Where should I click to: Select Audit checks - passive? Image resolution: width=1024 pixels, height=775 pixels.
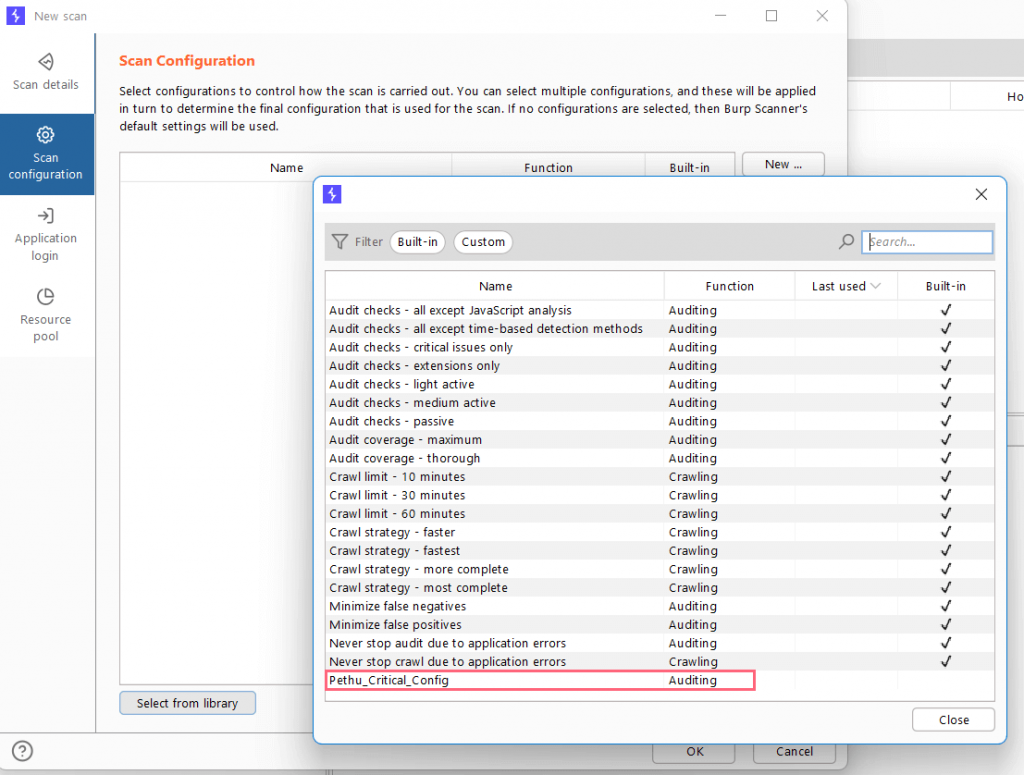click(660, 421)
